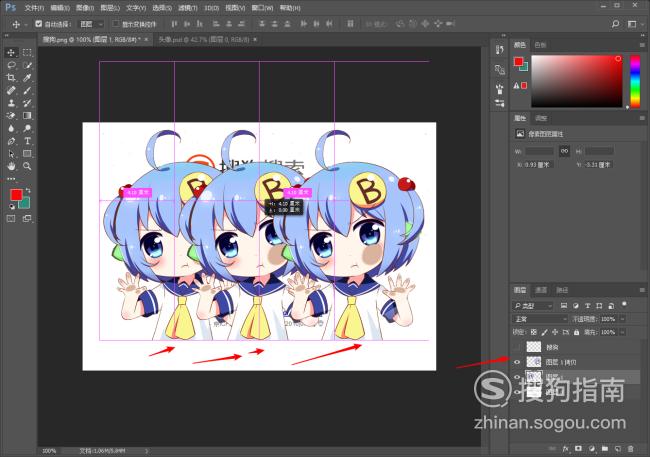Toggle Quick Mask mode
This screenshot has width=650, height=457.
11,219
